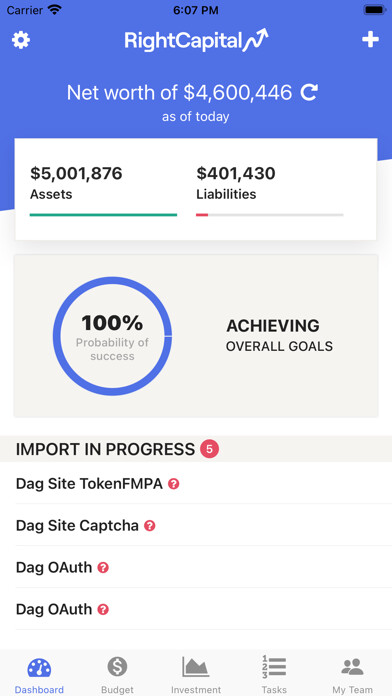The width and height of the screenshot is (392, 696).
Task: Refresh net worth with reload icon
Action: (x=309, y=92)
